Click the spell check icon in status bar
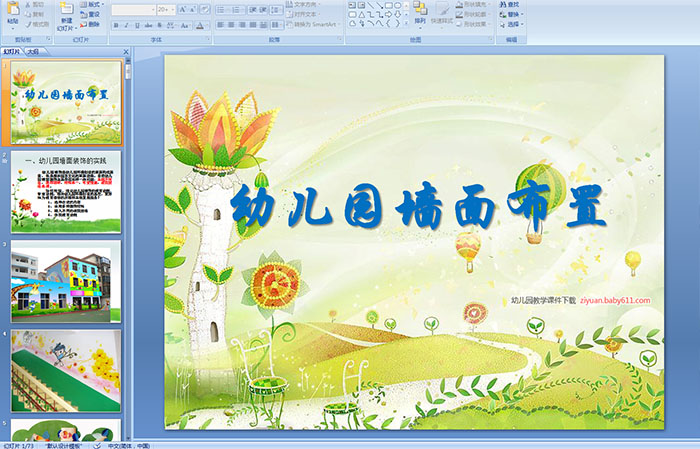The width and height of the screenshot is (700, 449). [x=97, y=445]
